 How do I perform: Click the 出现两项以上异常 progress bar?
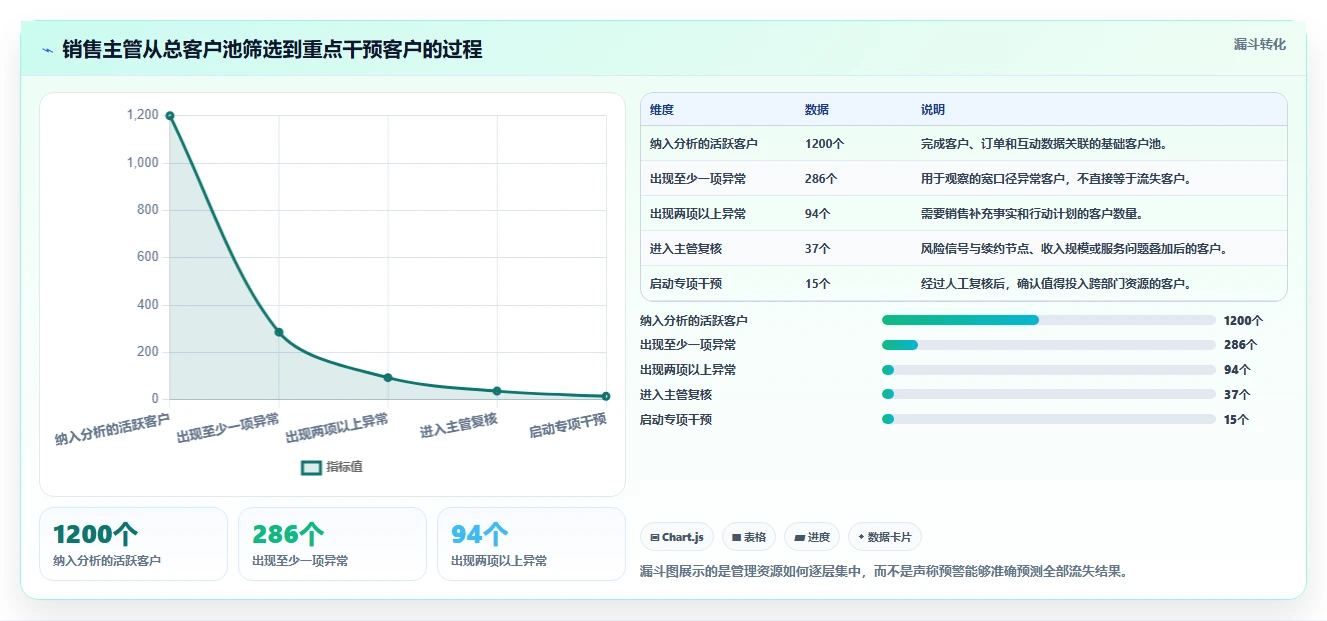coord(1049,370)
